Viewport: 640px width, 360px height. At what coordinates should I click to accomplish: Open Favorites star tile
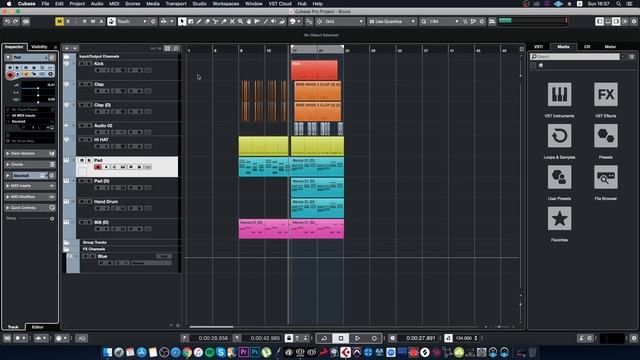[x=559, y=218]
